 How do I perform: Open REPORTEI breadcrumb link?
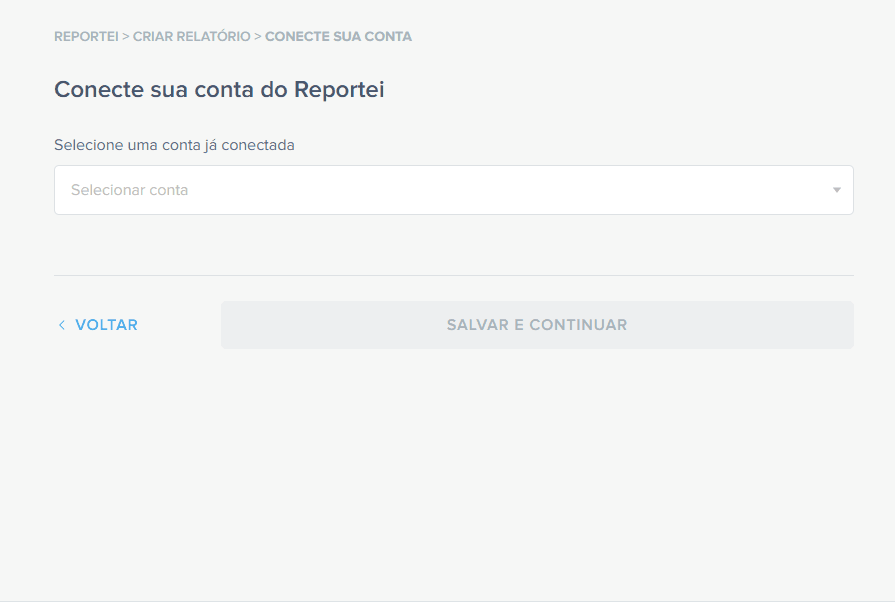[x=86, y=37]
